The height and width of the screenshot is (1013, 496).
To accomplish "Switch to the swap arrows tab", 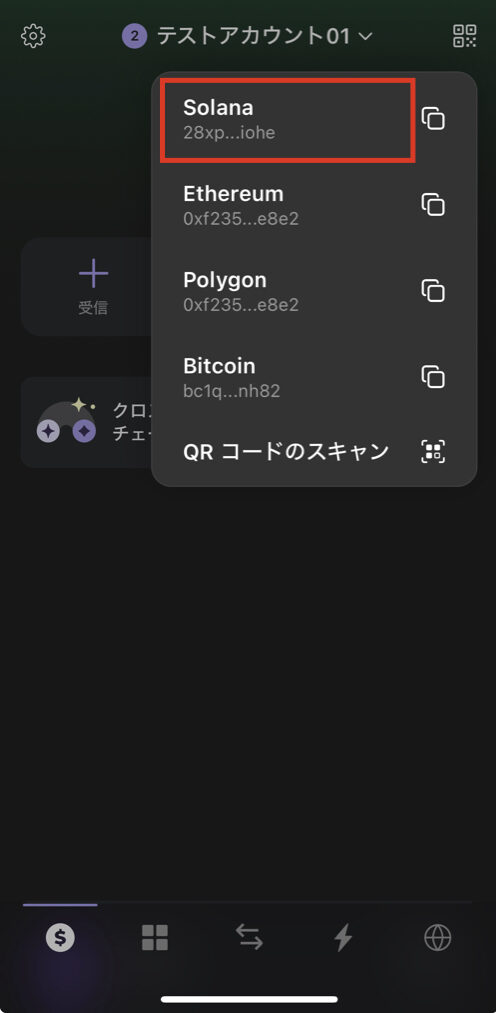I will point(249,937).
